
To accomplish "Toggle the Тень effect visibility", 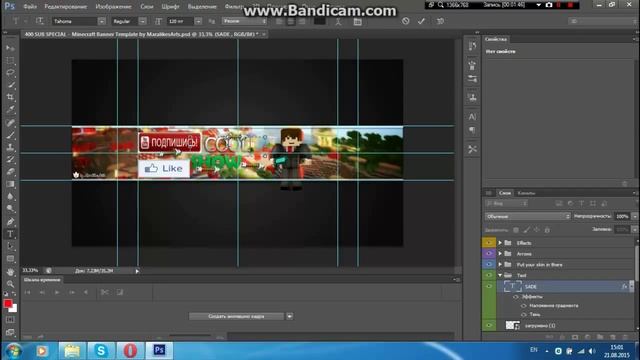I will coord(524,315).
